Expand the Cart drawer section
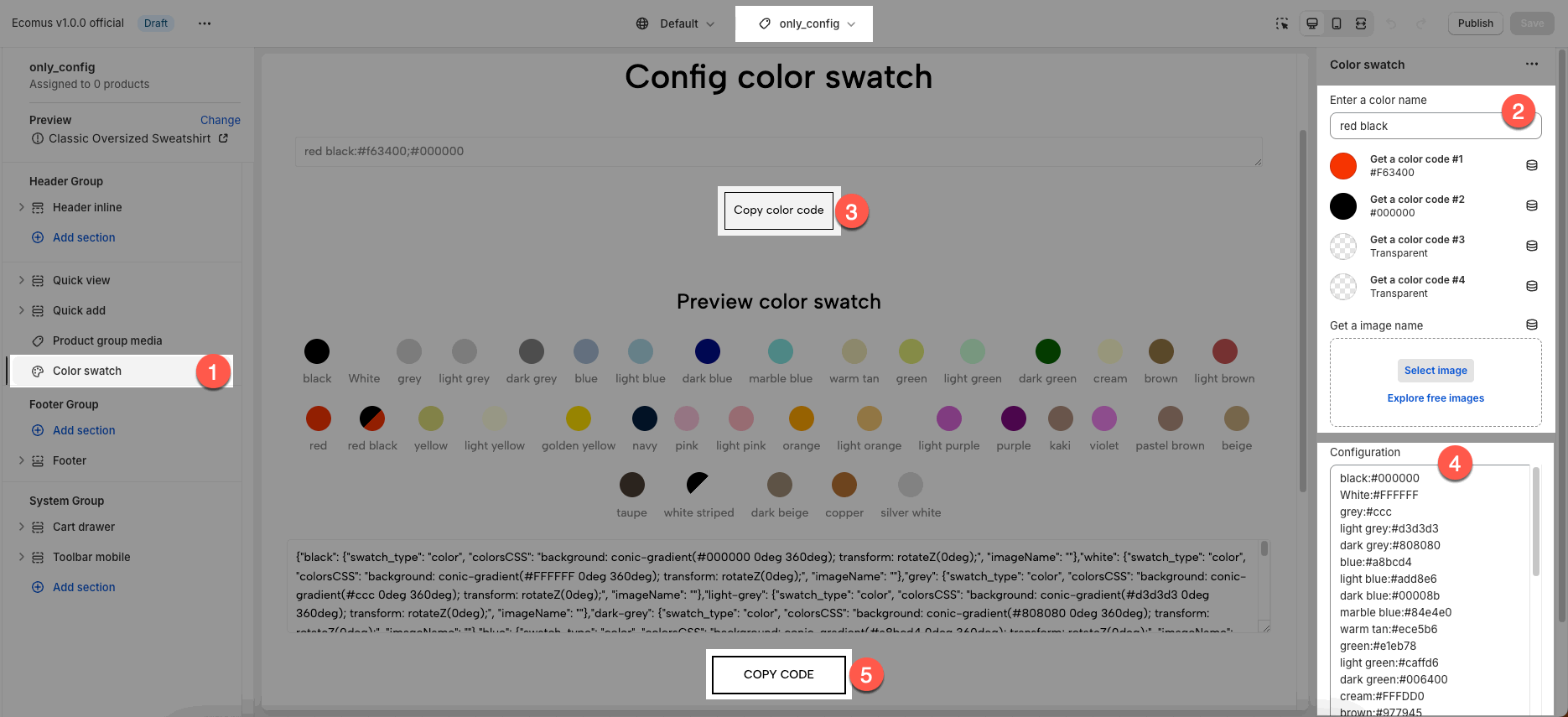Image resolution: width=1568 pixels, height=717 pixels. [x=21, y=527]
